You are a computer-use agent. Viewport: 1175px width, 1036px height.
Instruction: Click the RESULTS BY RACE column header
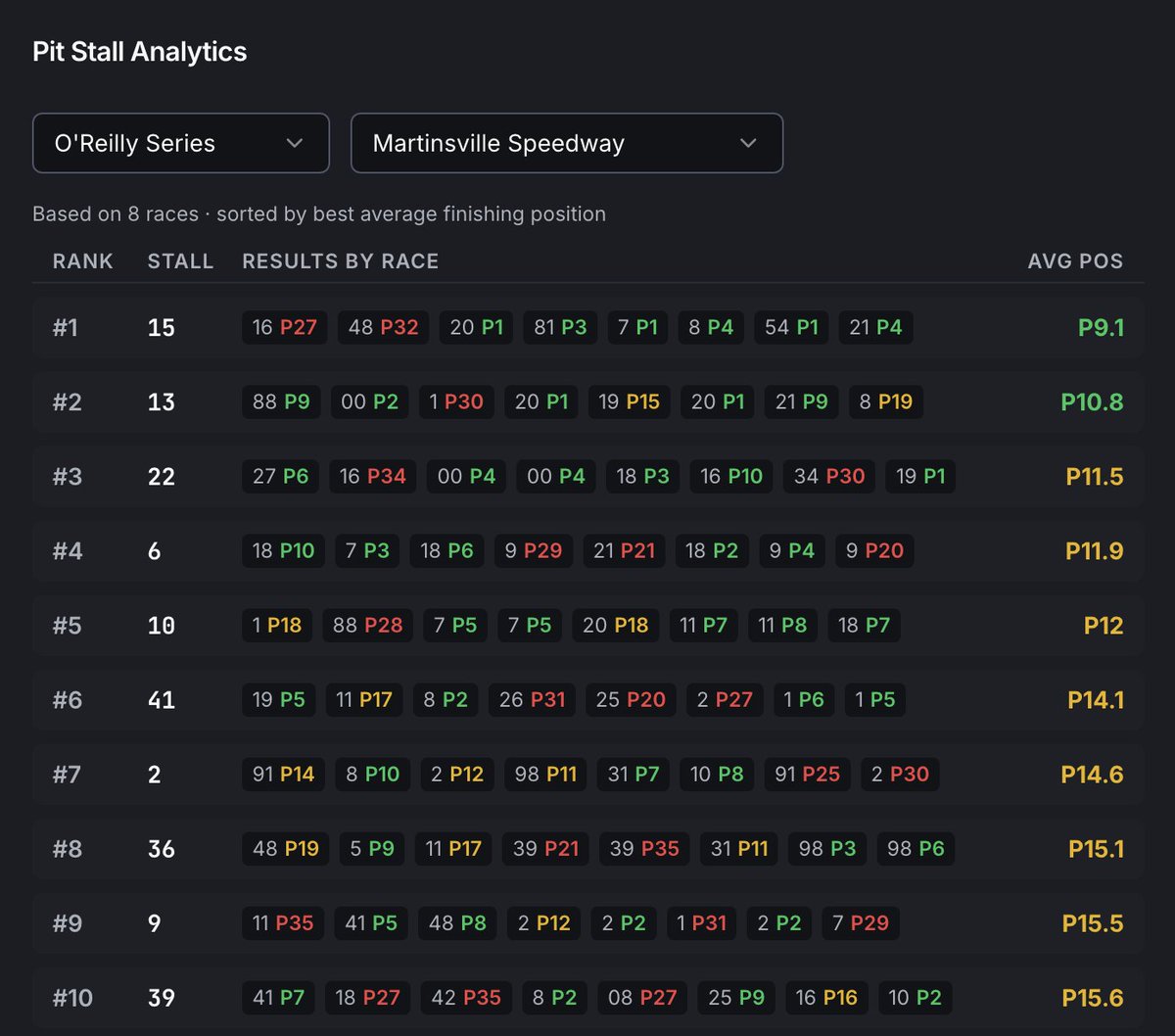[x=341, y=261]
